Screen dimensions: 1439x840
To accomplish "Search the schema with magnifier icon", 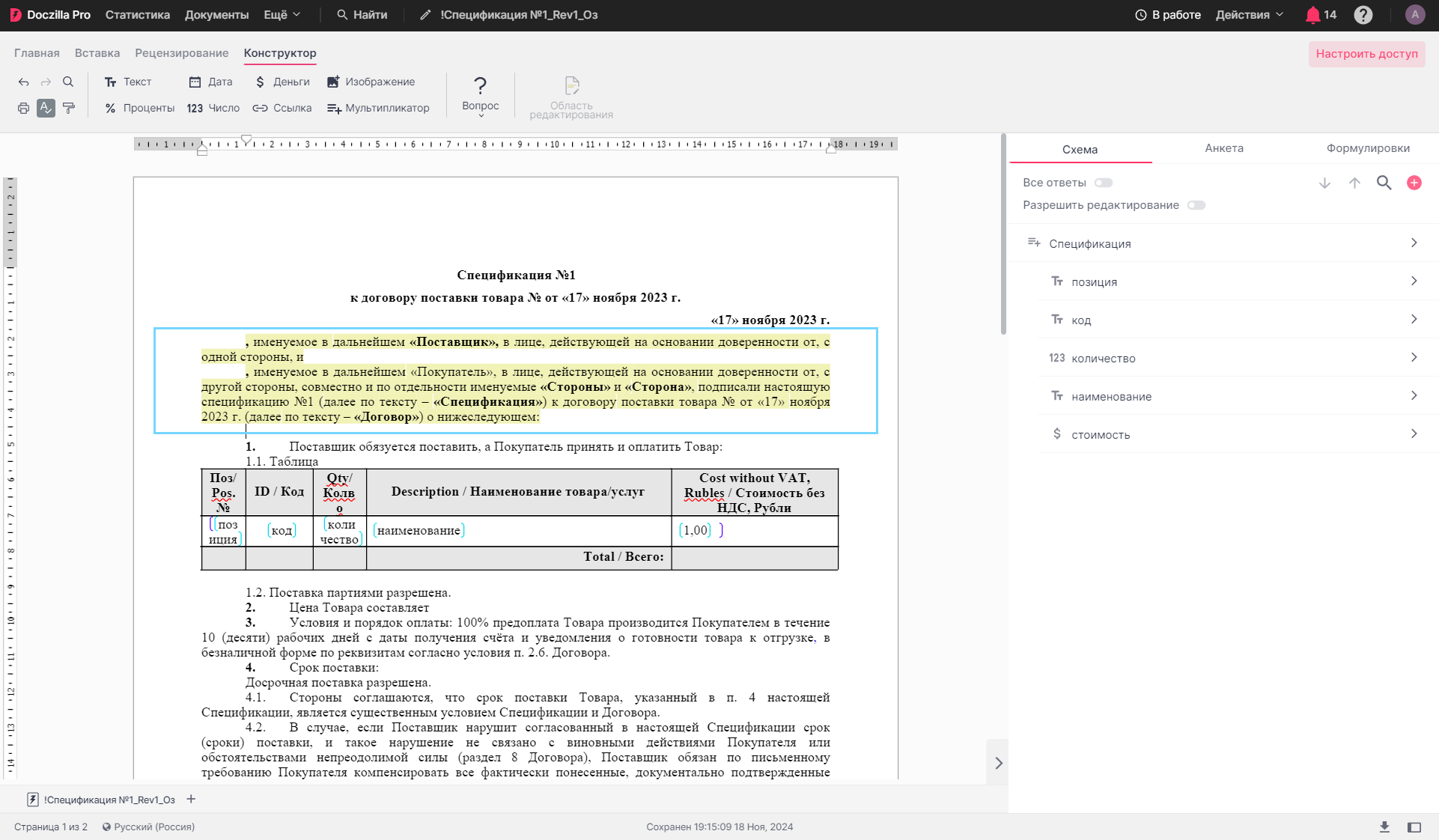I will click(1384, 183).
